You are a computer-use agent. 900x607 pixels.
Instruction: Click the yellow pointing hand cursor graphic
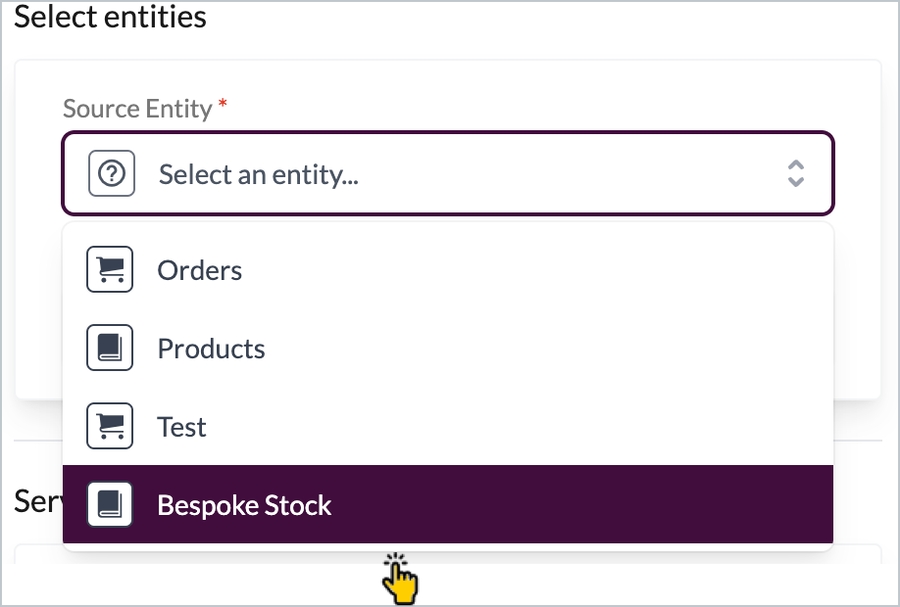click(402, 580)
